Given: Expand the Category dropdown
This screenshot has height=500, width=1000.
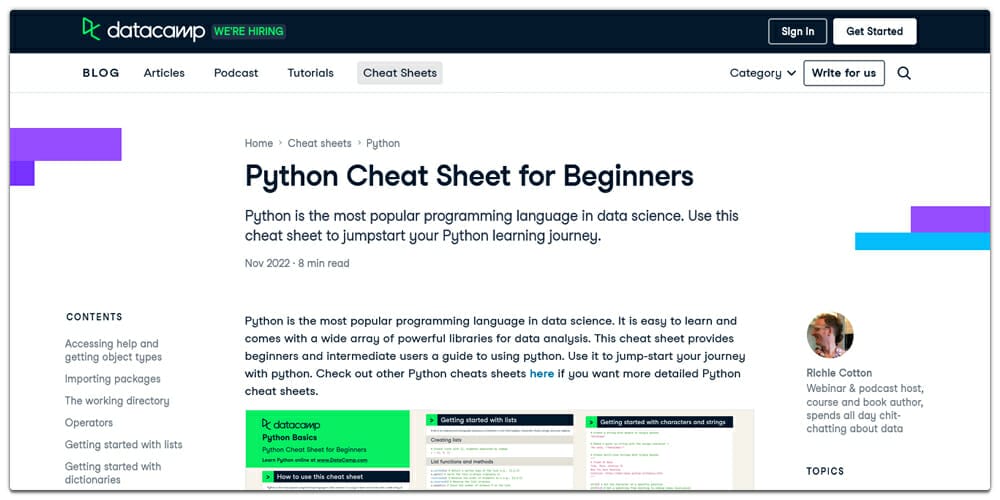Looking at the screenshot, I should pos(763,73).
